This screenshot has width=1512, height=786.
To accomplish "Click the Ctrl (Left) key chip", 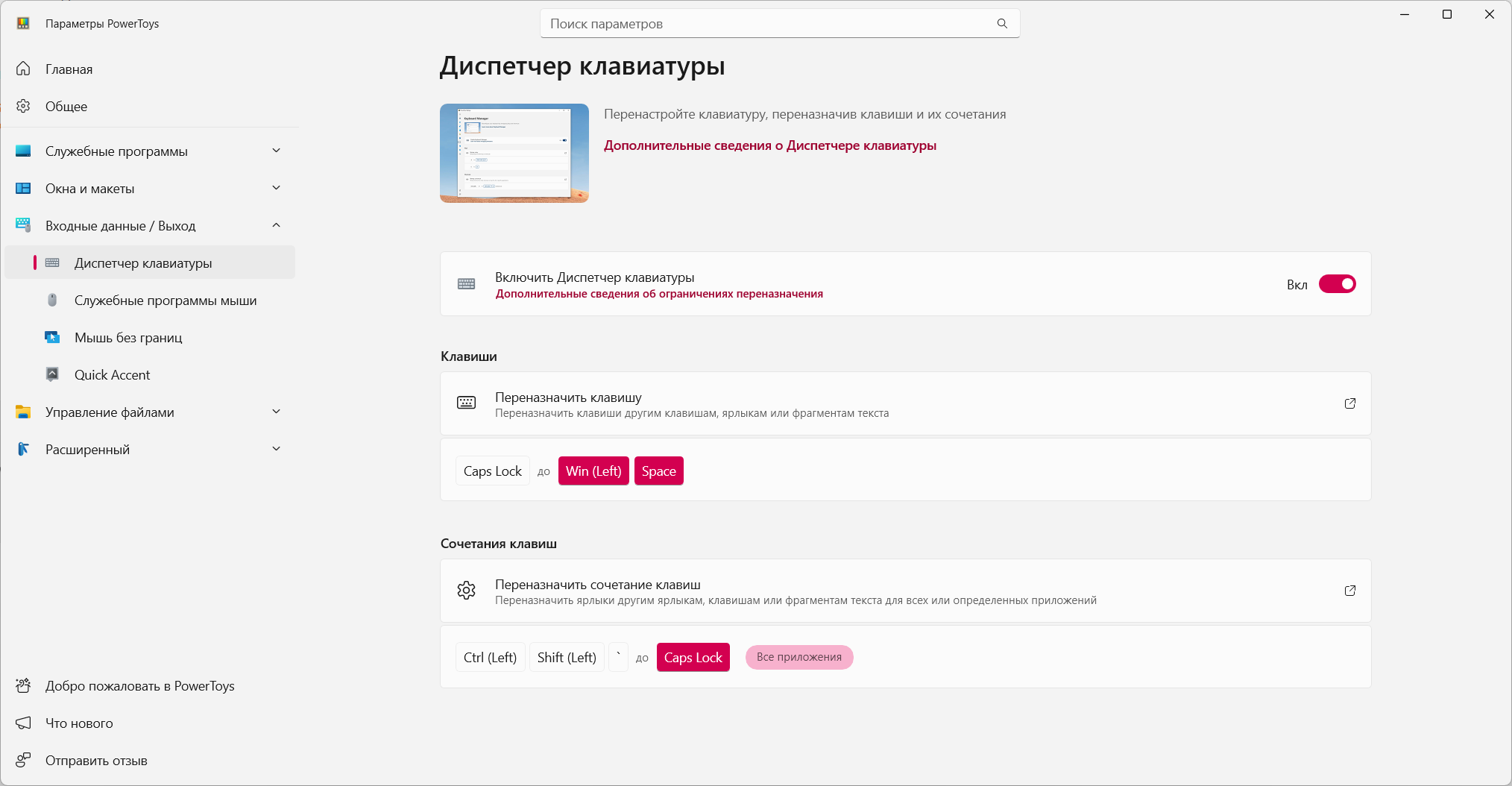I will (x=491, y=657).
